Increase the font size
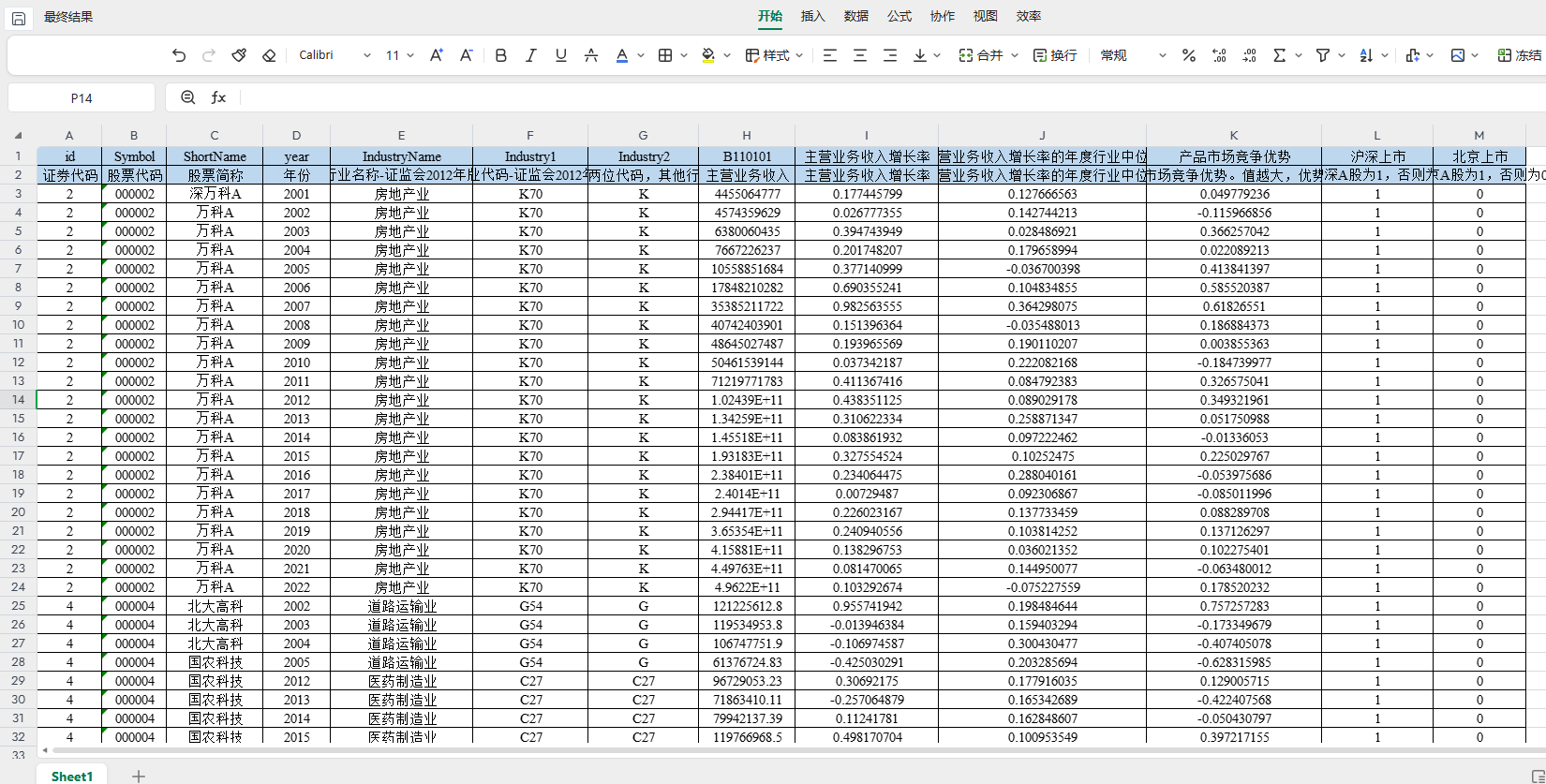 (x=437, y=55)
